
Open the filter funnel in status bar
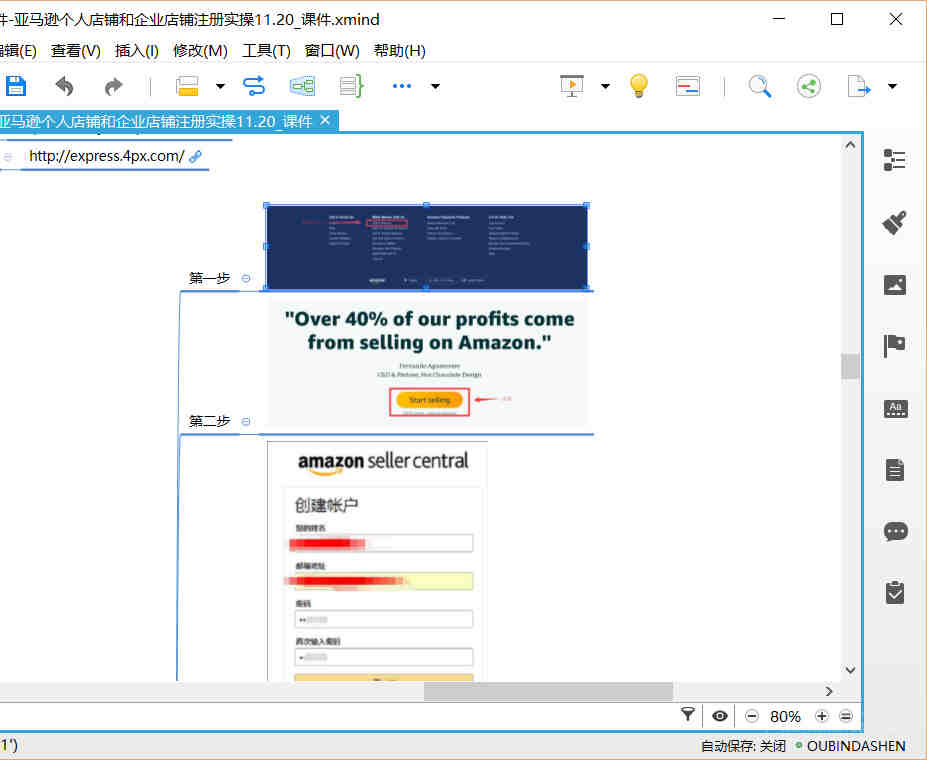[688, 715]
